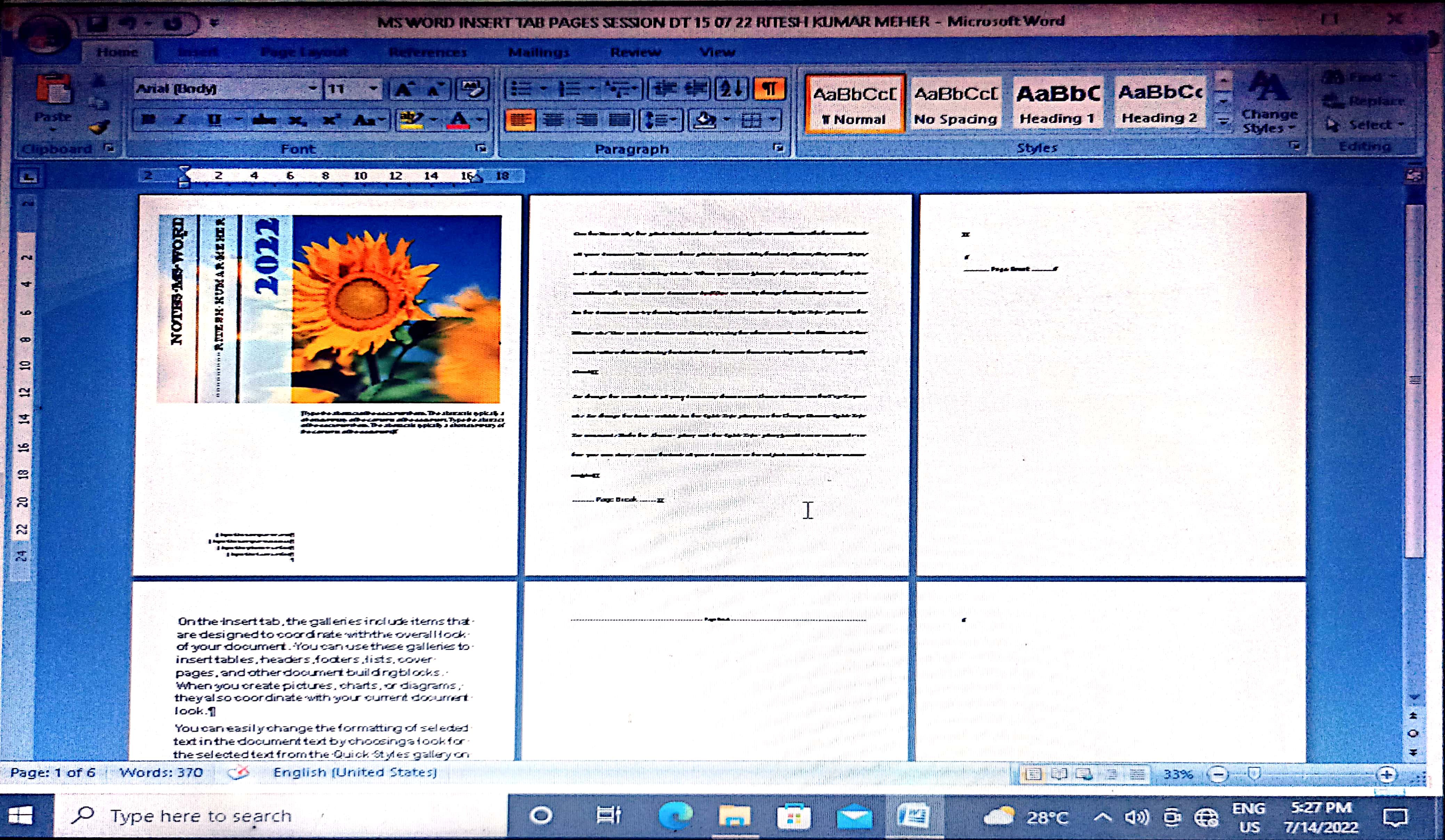Image resolution: width=1445 pixels, height=840 pixels.
Task: Click the Shading paint bucket icon
Action: (x=705, y=120)
